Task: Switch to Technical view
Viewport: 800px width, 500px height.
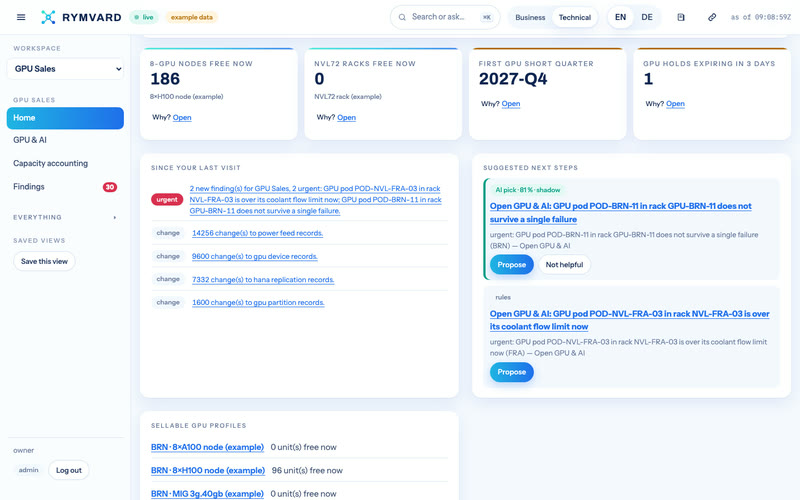Action: click(x=574, y=17)
